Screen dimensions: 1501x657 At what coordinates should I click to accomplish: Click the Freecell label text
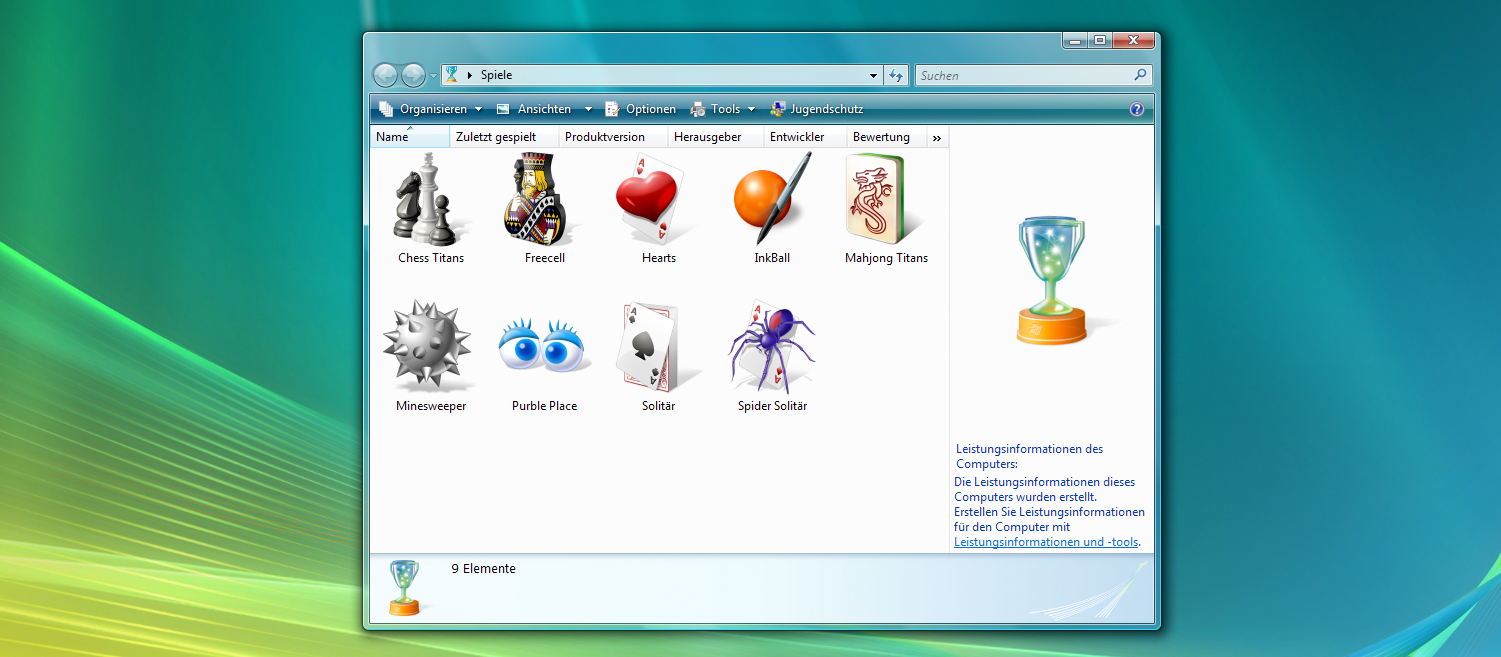point(545,258)
